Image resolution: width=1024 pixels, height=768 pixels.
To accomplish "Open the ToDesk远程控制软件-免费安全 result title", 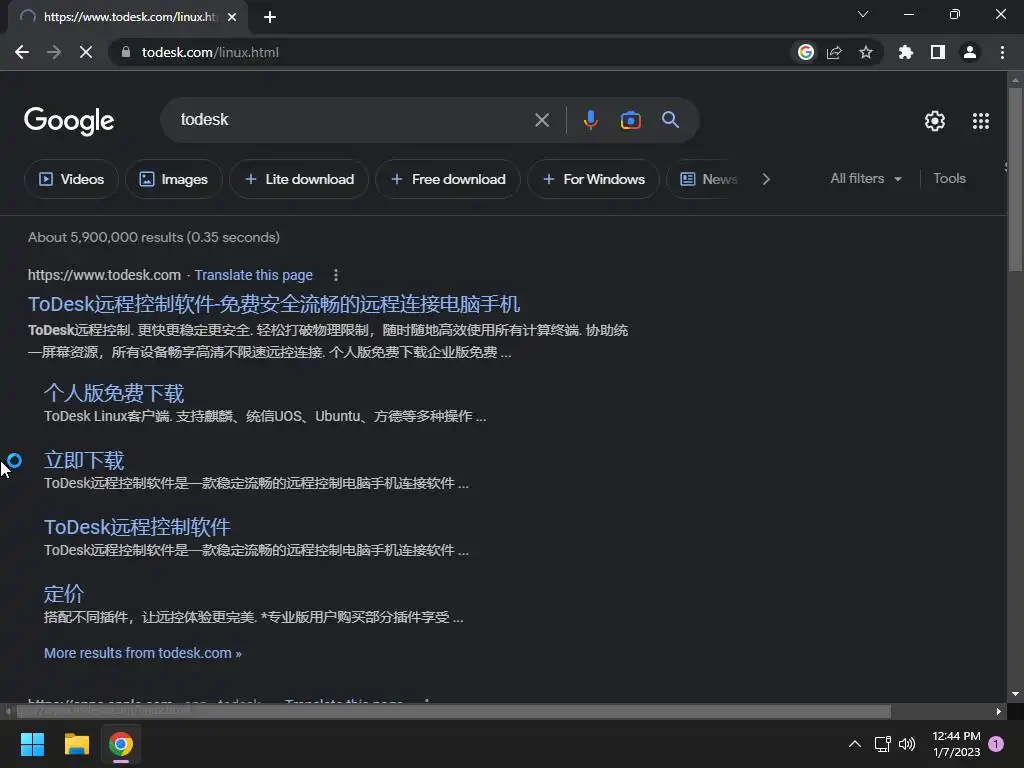I will pos(274,304).
